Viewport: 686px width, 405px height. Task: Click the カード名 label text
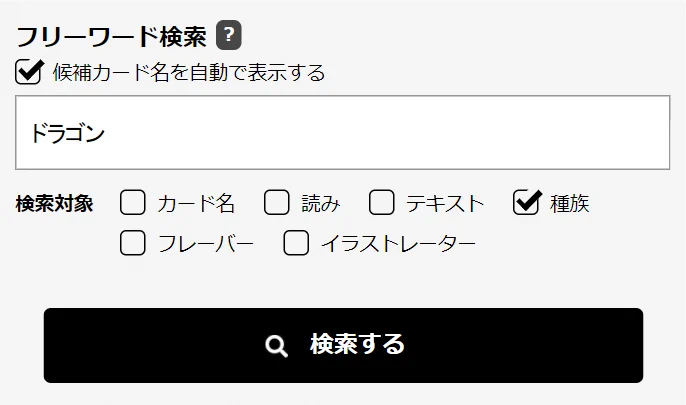pyautogui.click(x=196, y=203)
